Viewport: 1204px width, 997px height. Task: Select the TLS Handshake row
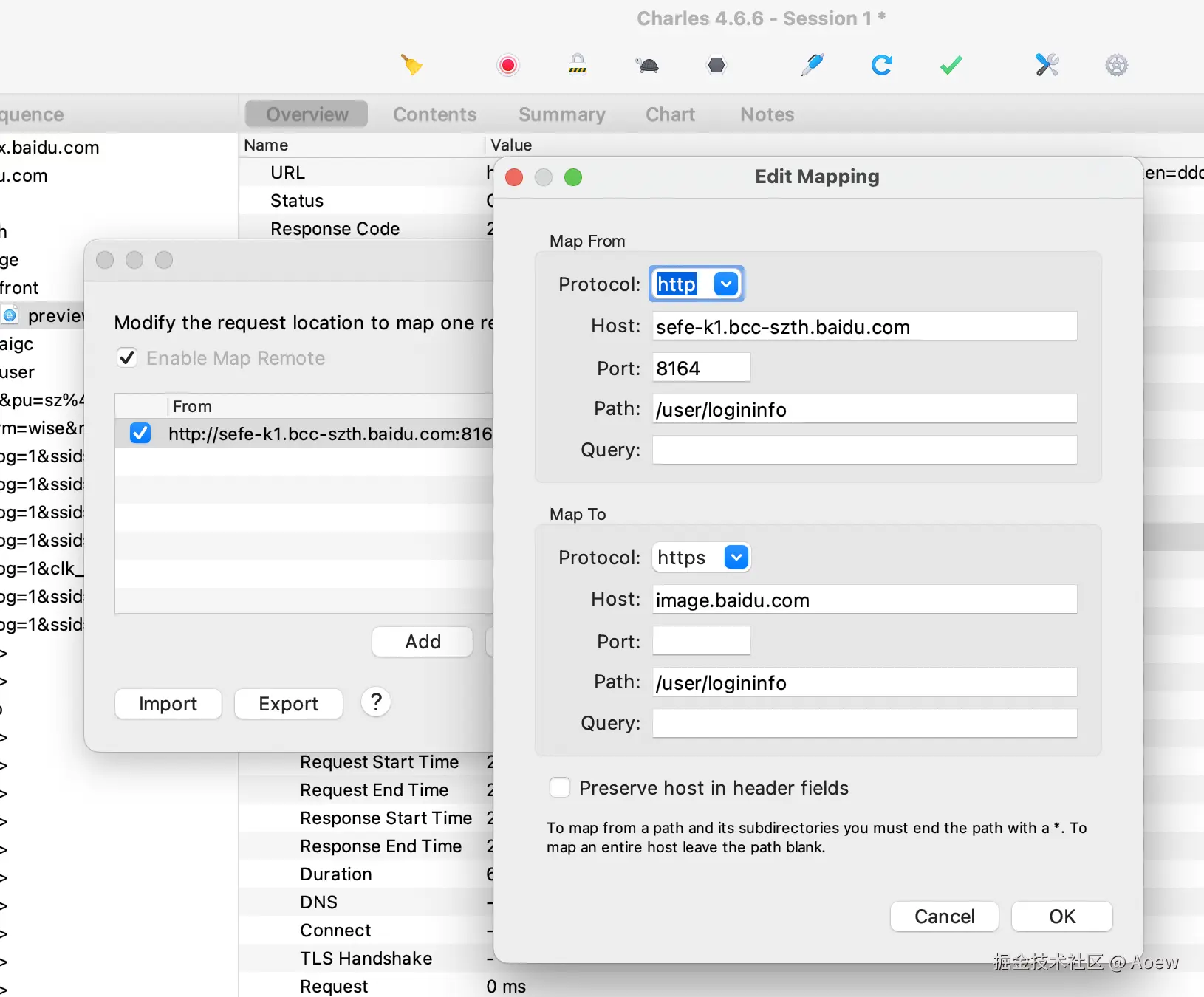click(x=366, y=959)
